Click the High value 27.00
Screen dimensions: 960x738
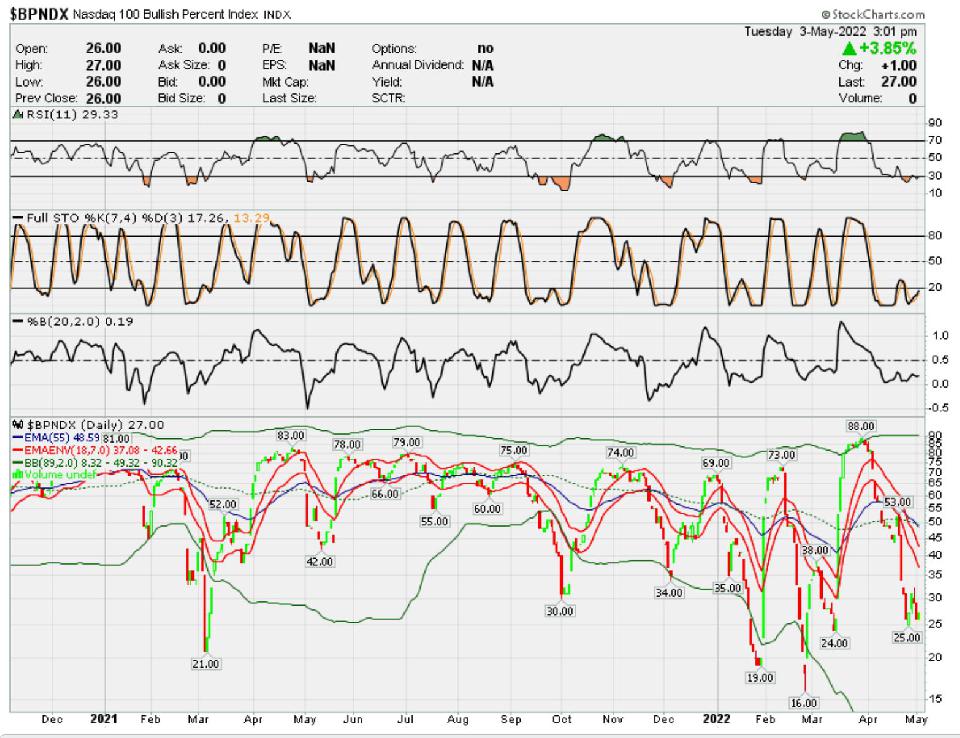coord(103,65)
